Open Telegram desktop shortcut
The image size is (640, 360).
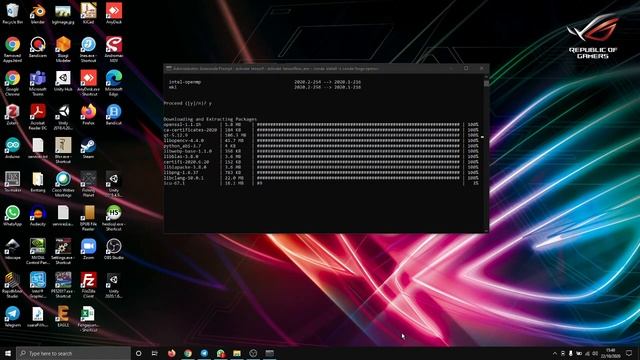pyautogui.click(x=12, y=317)
